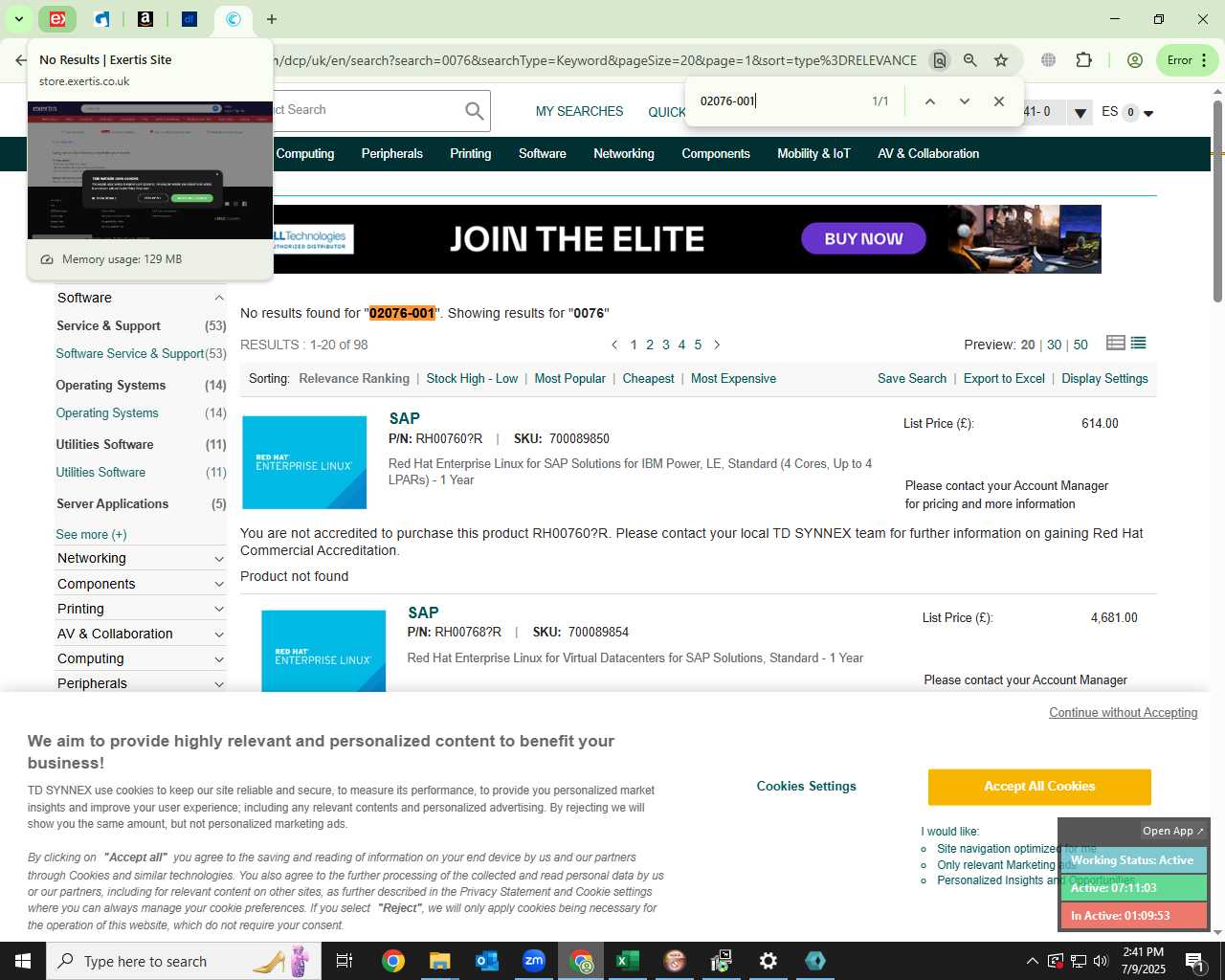
Task: Show 50 results per page
Action: (1080, 345)
